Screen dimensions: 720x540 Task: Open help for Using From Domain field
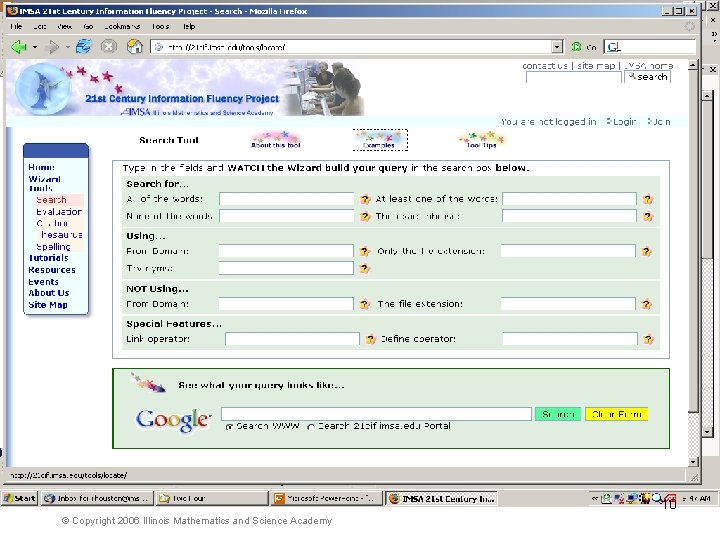(x=365, y=251)
